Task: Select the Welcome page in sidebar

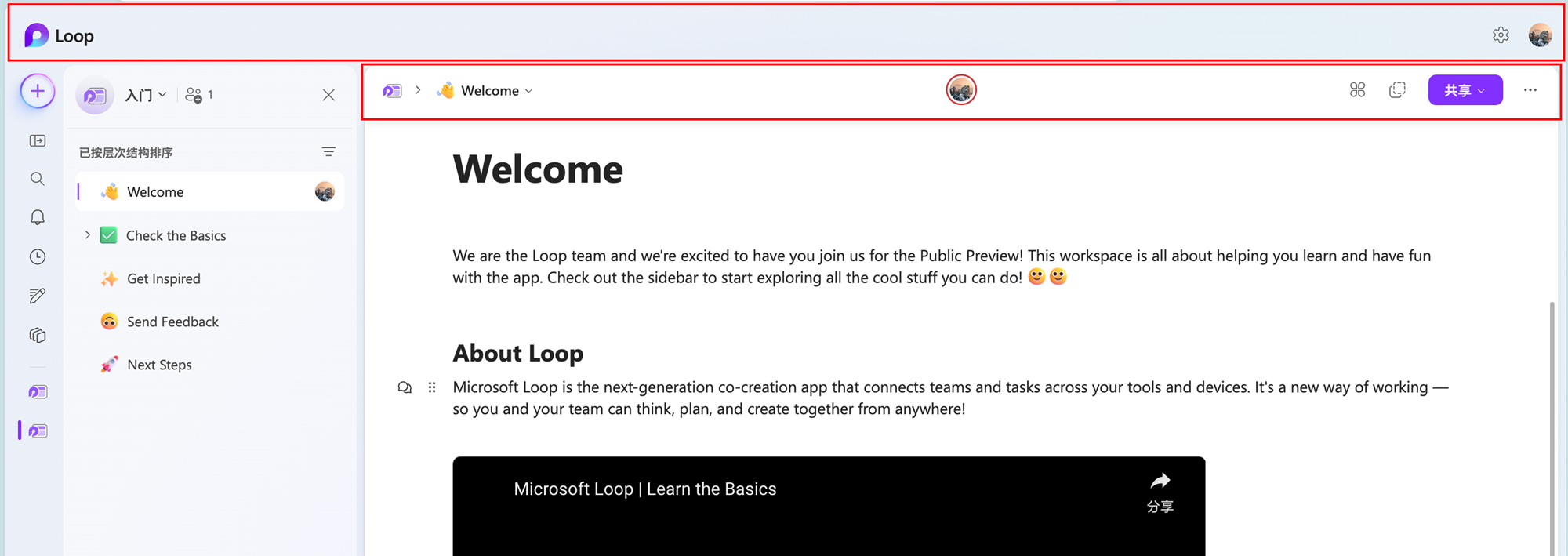Action: click(210, 191)
